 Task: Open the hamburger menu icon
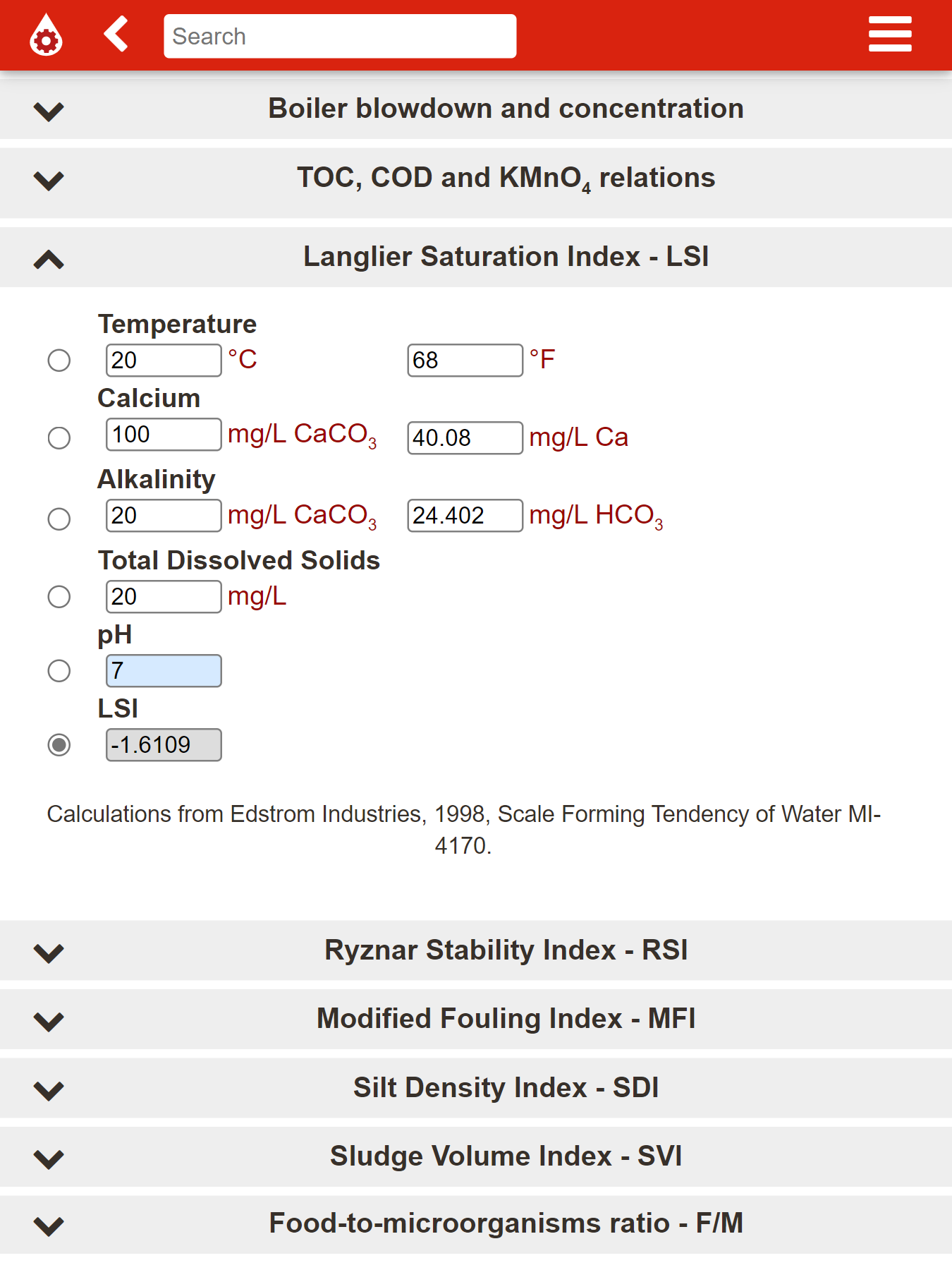tap(890, 35)
